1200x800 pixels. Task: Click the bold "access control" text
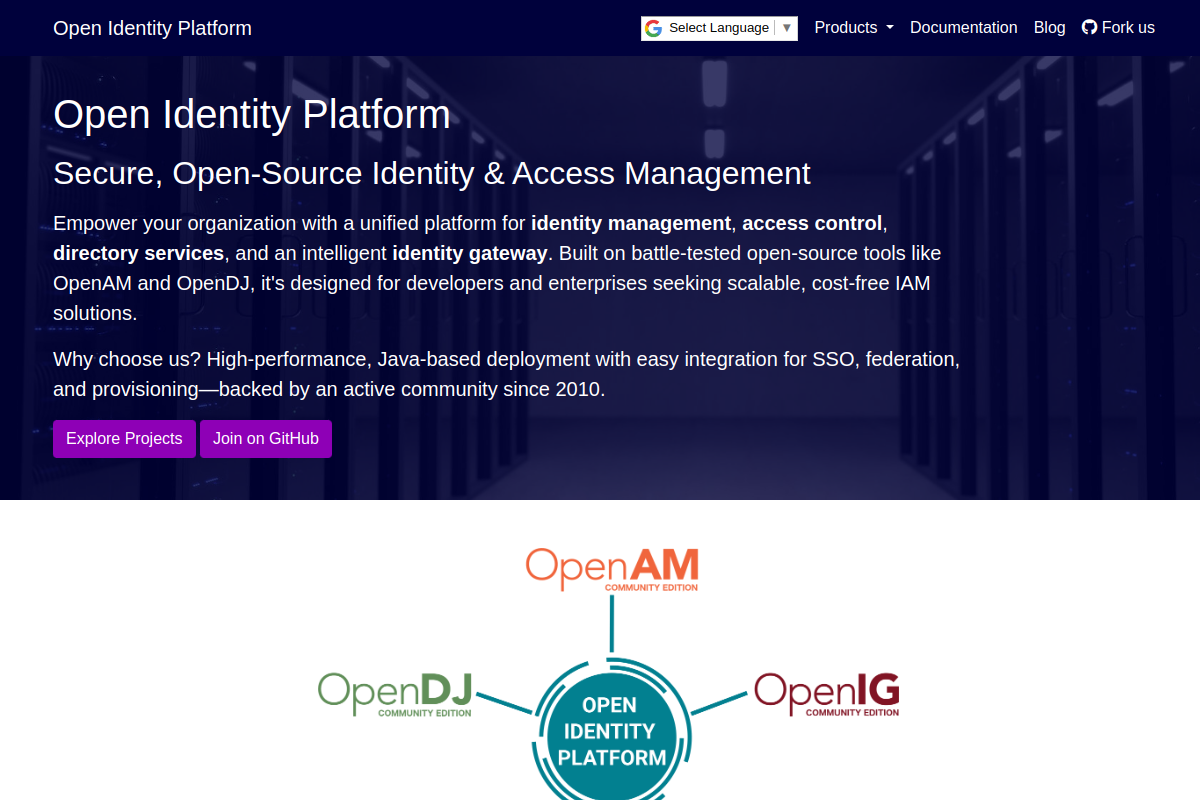tap(812, 223)
